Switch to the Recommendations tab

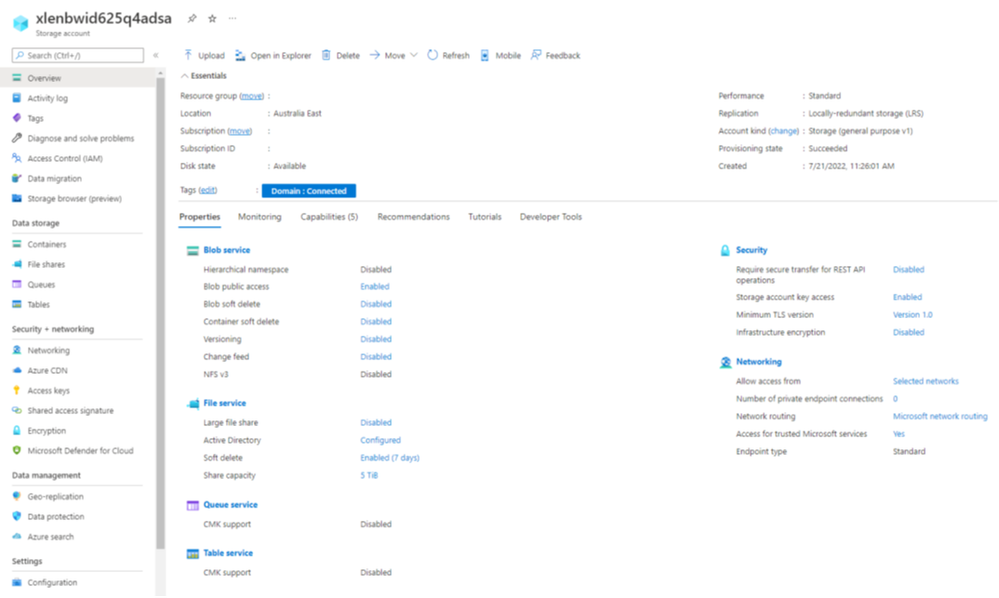click(413, 217)
